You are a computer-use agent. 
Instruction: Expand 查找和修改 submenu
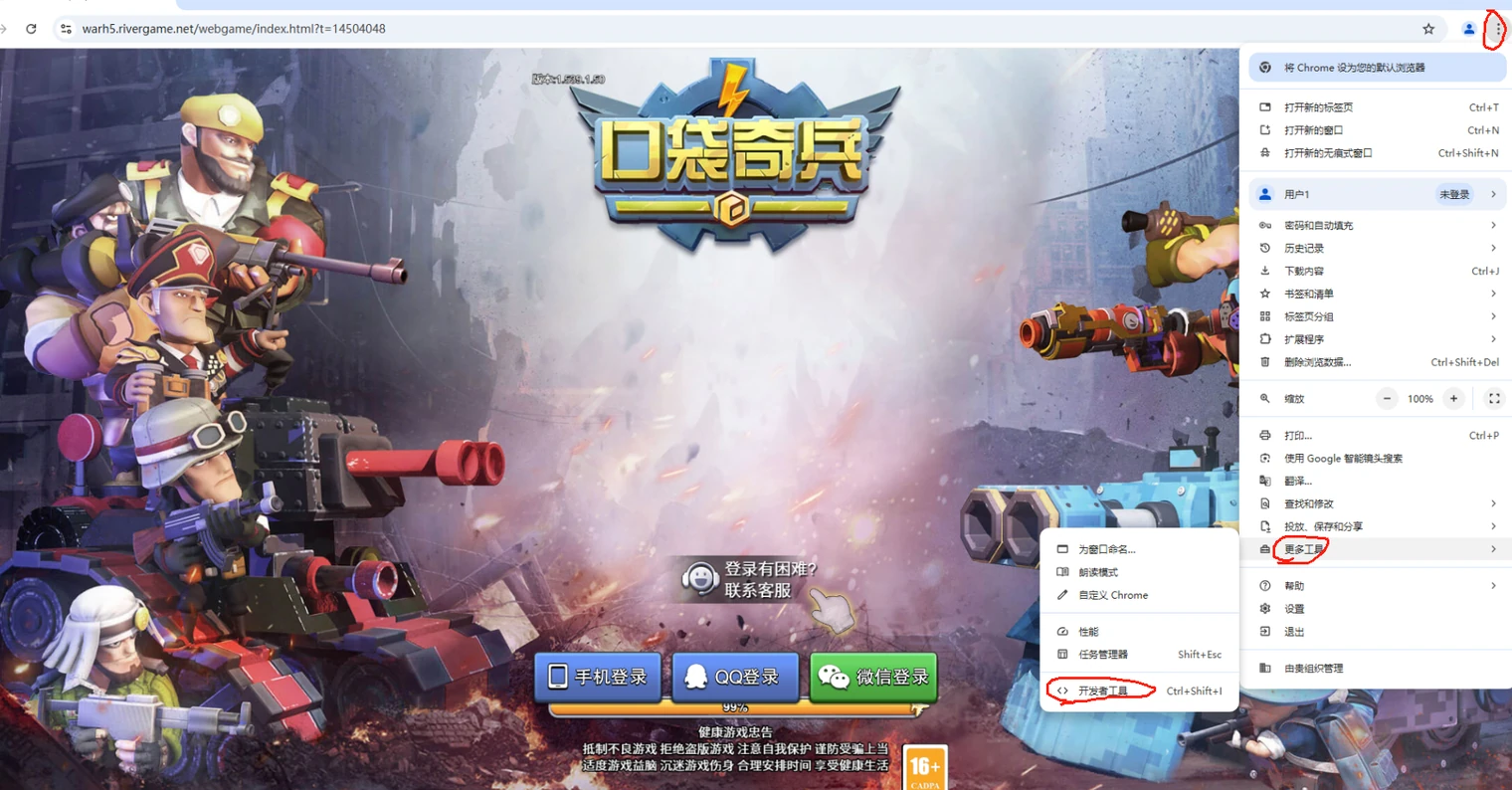tap(1378, 503)
